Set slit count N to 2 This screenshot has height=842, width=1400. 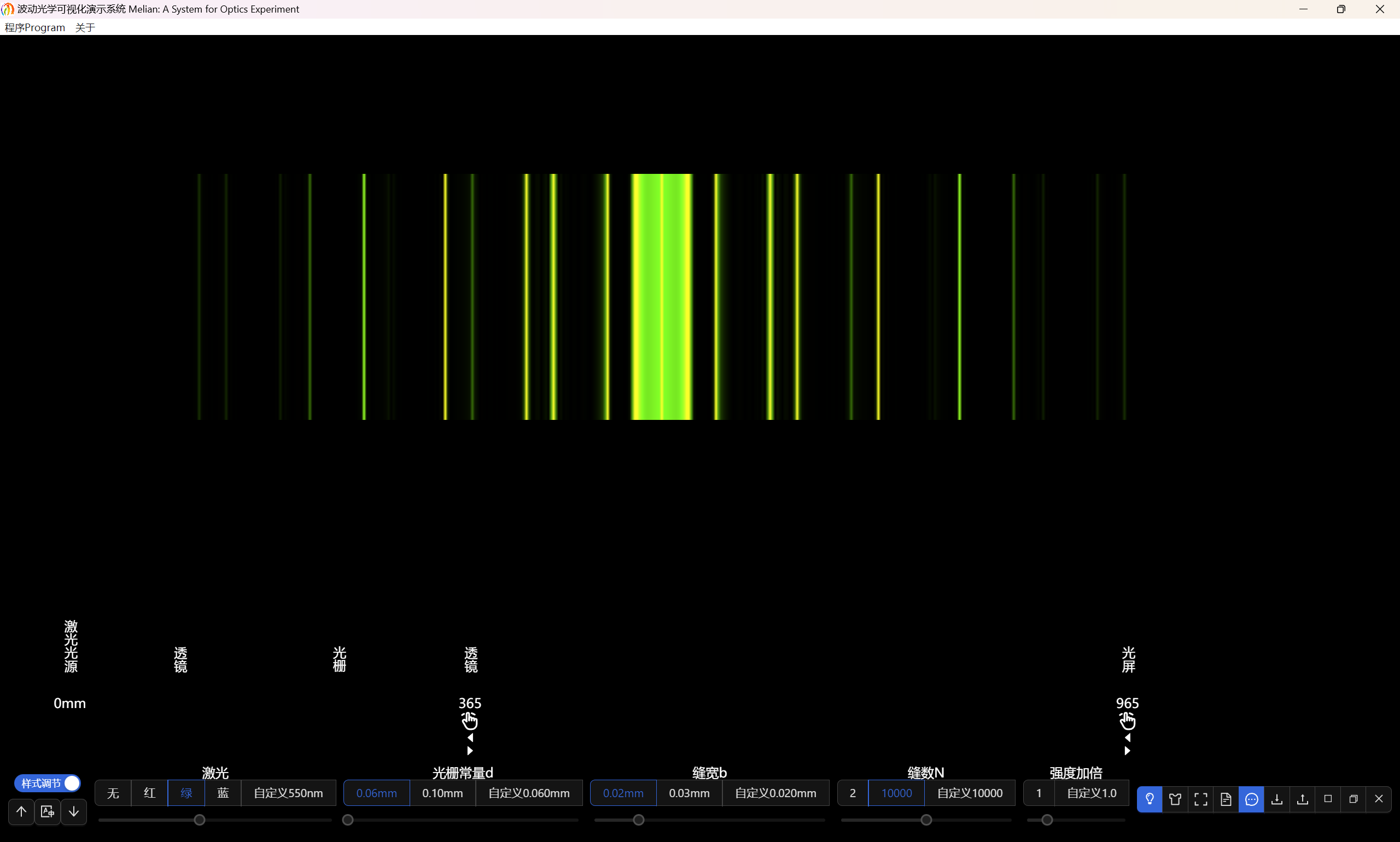tap(852, 793)
